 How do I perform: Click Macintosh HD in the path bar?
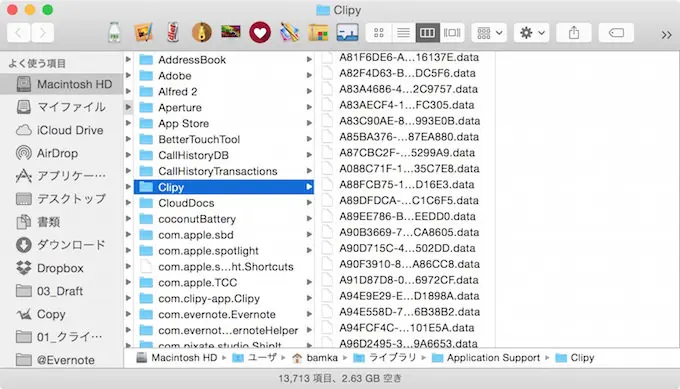(177, 358)
